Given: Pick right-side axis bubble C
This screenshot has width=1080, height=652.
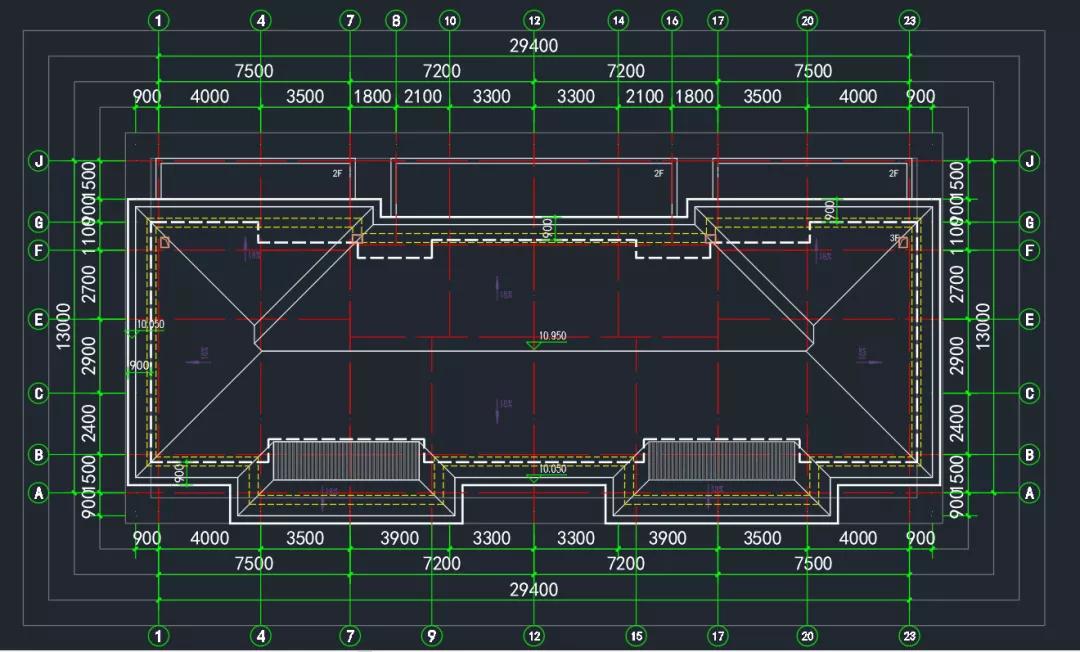Looking at the screenshot, I should point(1030,393).
